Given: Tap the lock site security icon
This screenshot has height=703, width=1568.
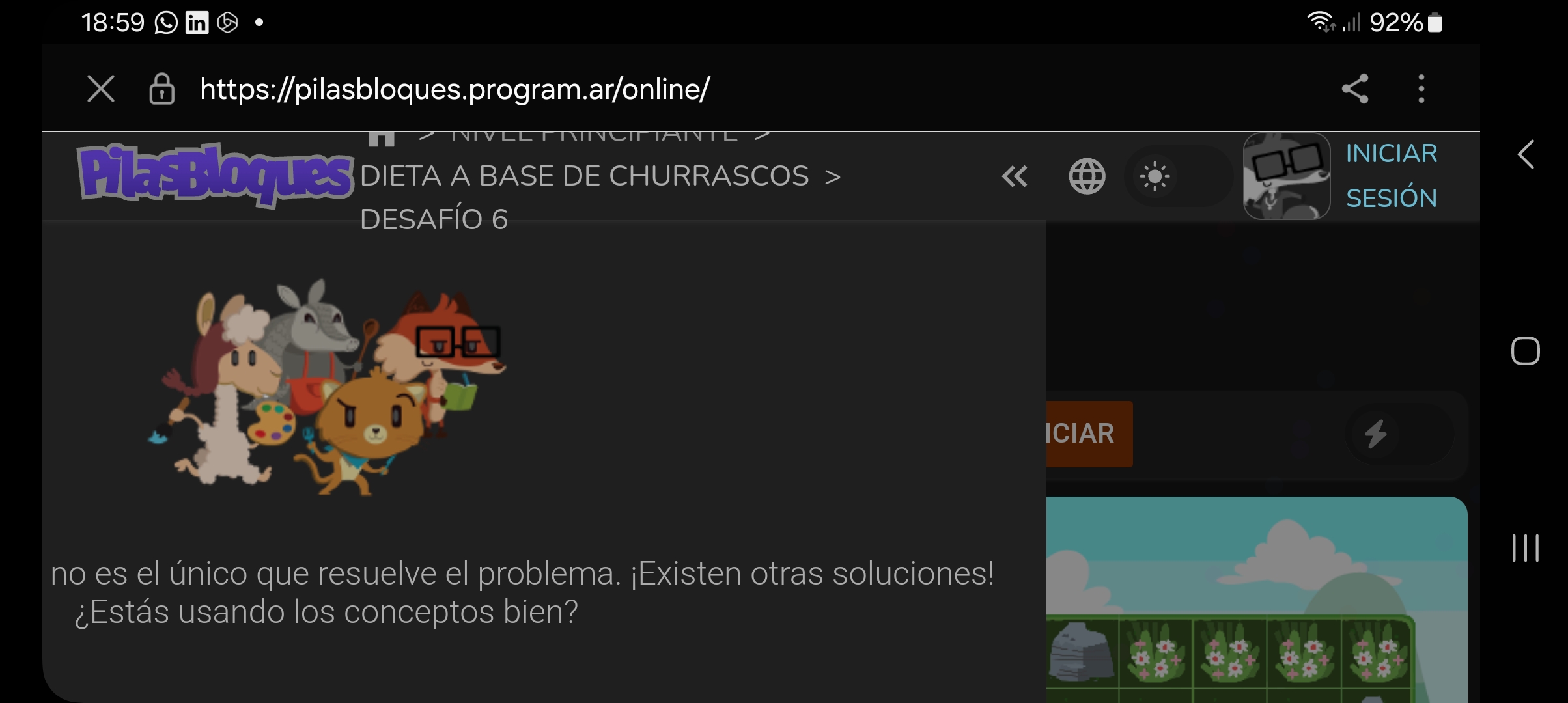Looking at the screenshot, I should click(161, 89).
